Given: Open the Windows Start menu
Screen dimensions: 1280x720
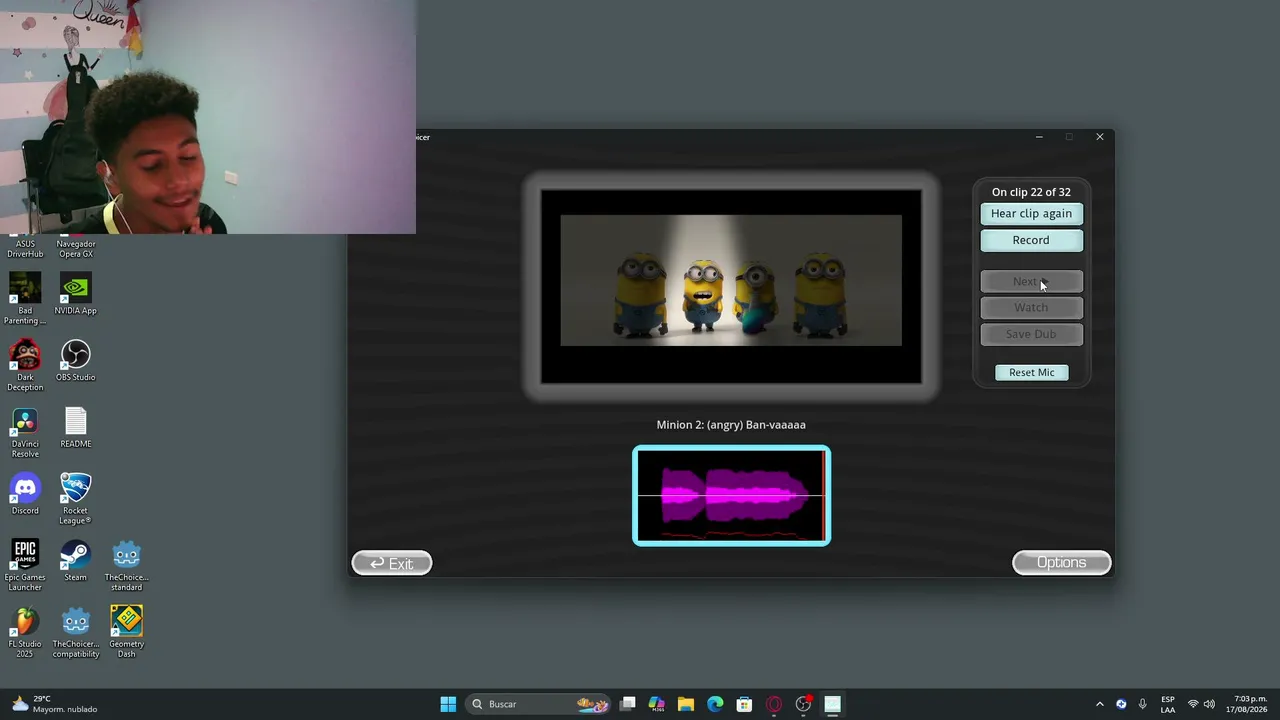Looking at the screenshot, I should [448, 704].
